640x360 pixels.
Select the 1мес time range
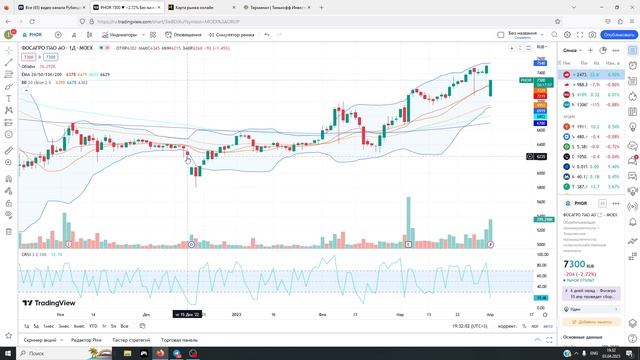(x=49, y=326)
